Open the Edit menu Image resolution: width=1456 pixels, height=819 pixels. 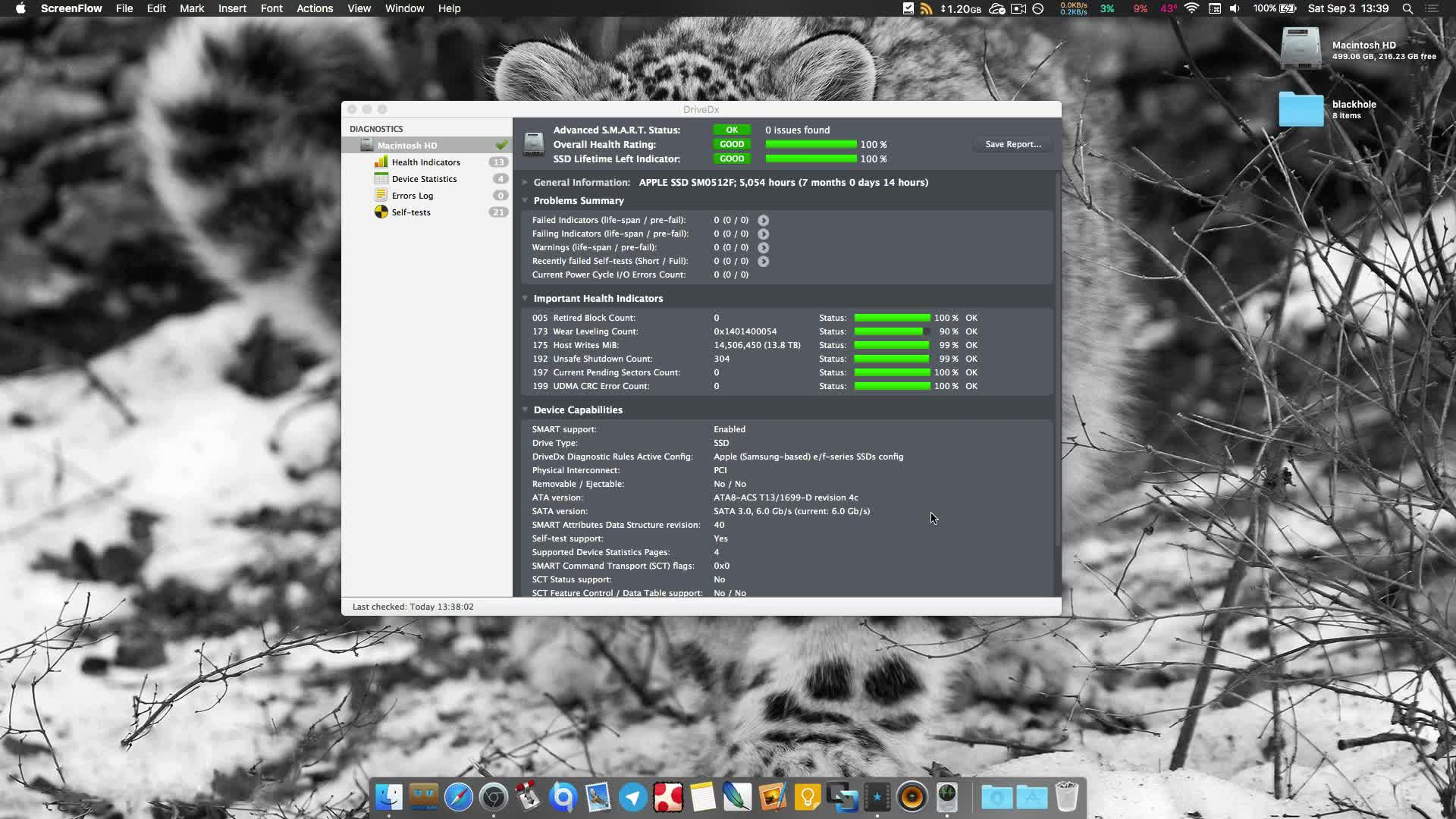(156, 8)
